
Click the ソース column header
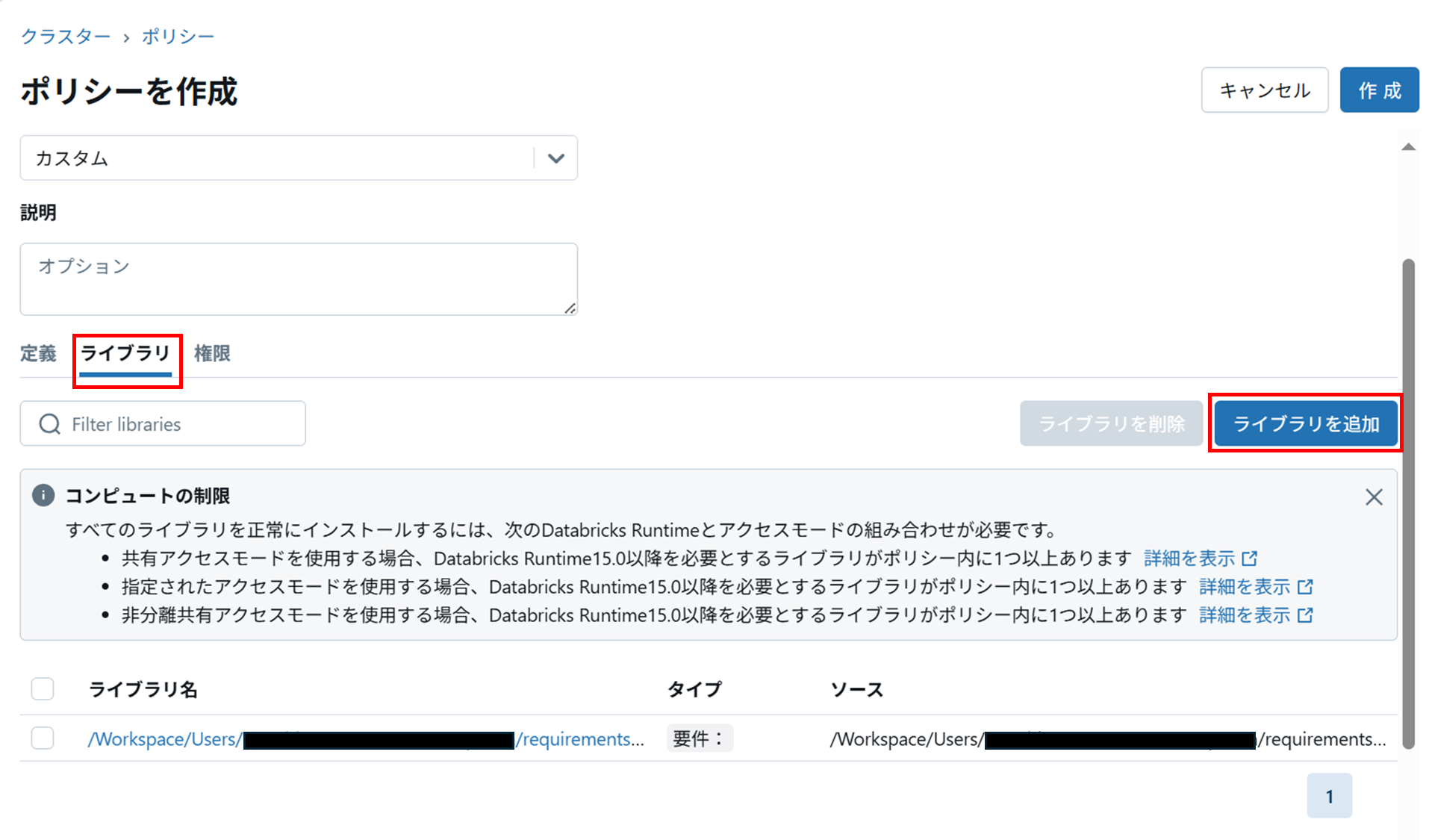[856, 689]
